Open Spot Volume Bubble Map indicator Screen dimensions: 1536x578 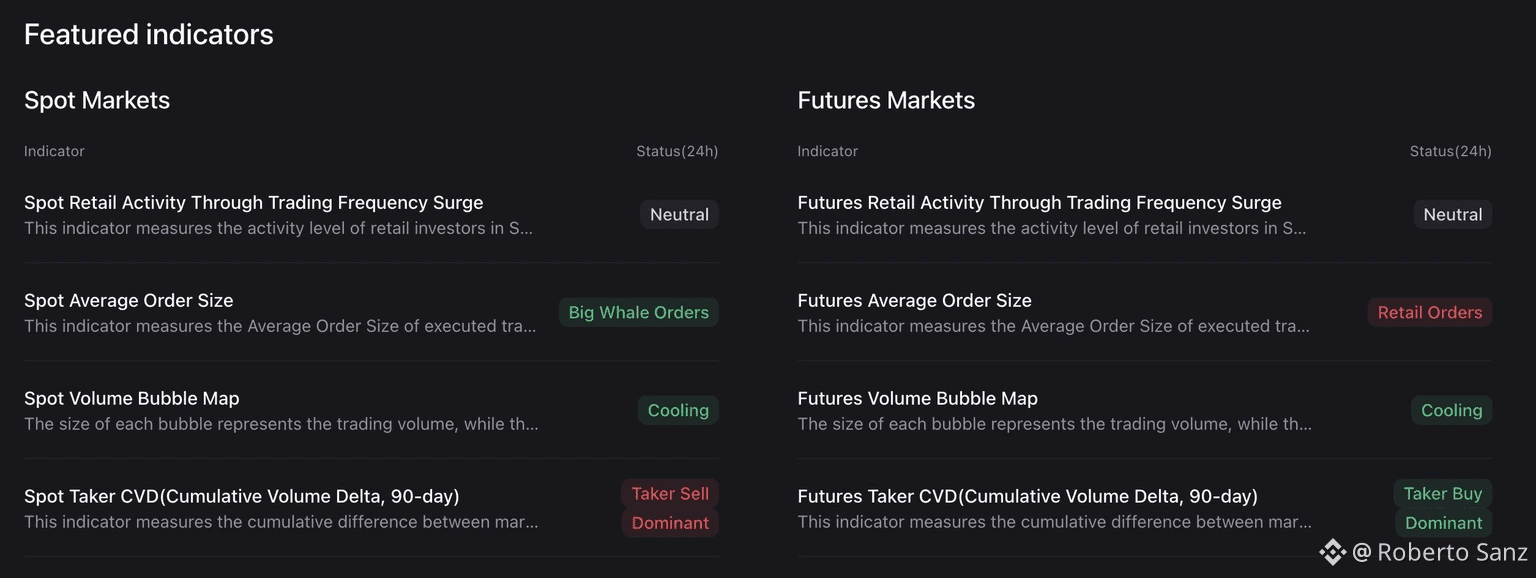coord(131,399)
